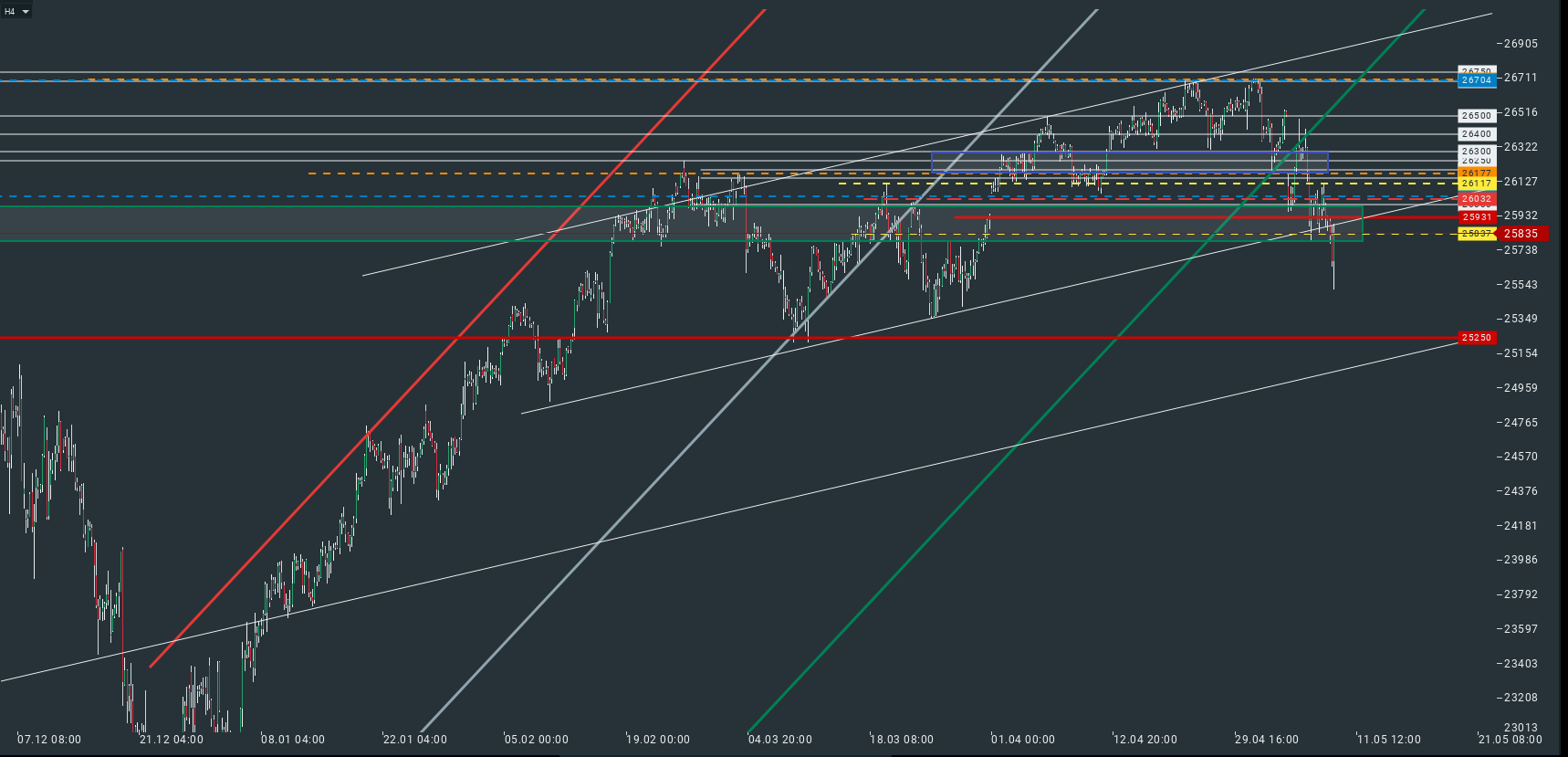
Task: Click the blue rectangle zone near 26250
Action: [x=1129, y=161]
